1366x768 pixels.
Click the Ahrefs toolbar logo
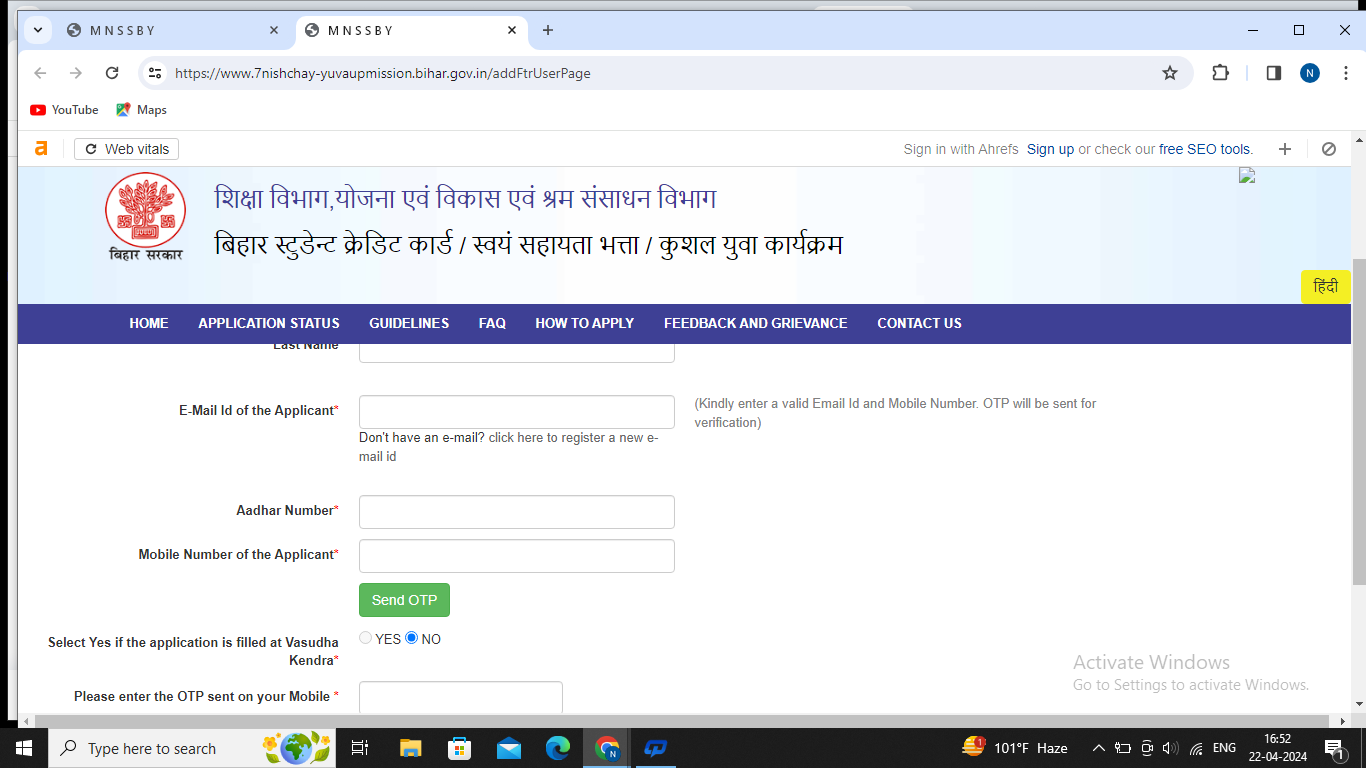40,148
